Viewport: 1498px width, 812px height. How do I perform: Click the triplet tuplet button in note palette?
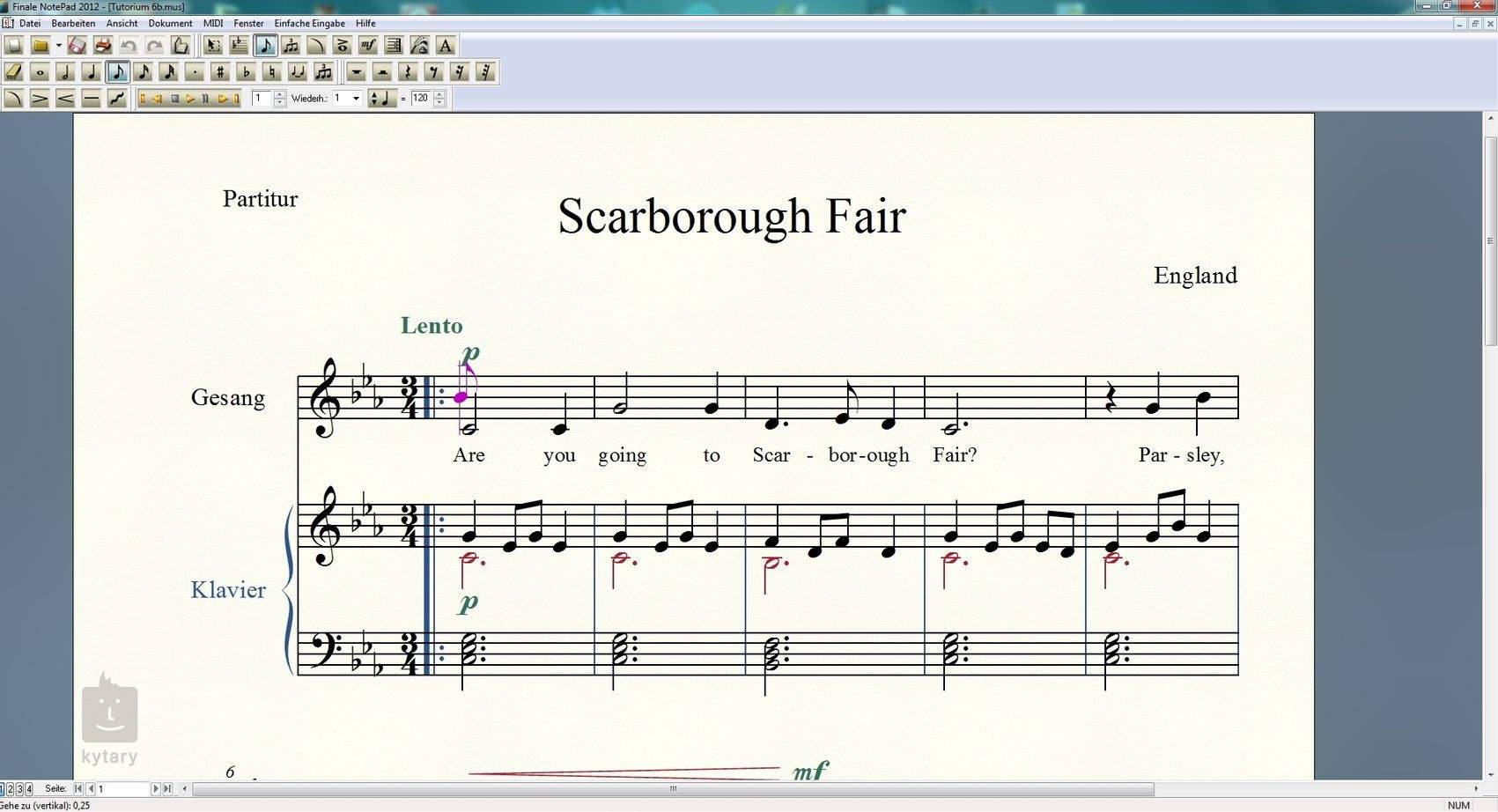pos(323,72)
